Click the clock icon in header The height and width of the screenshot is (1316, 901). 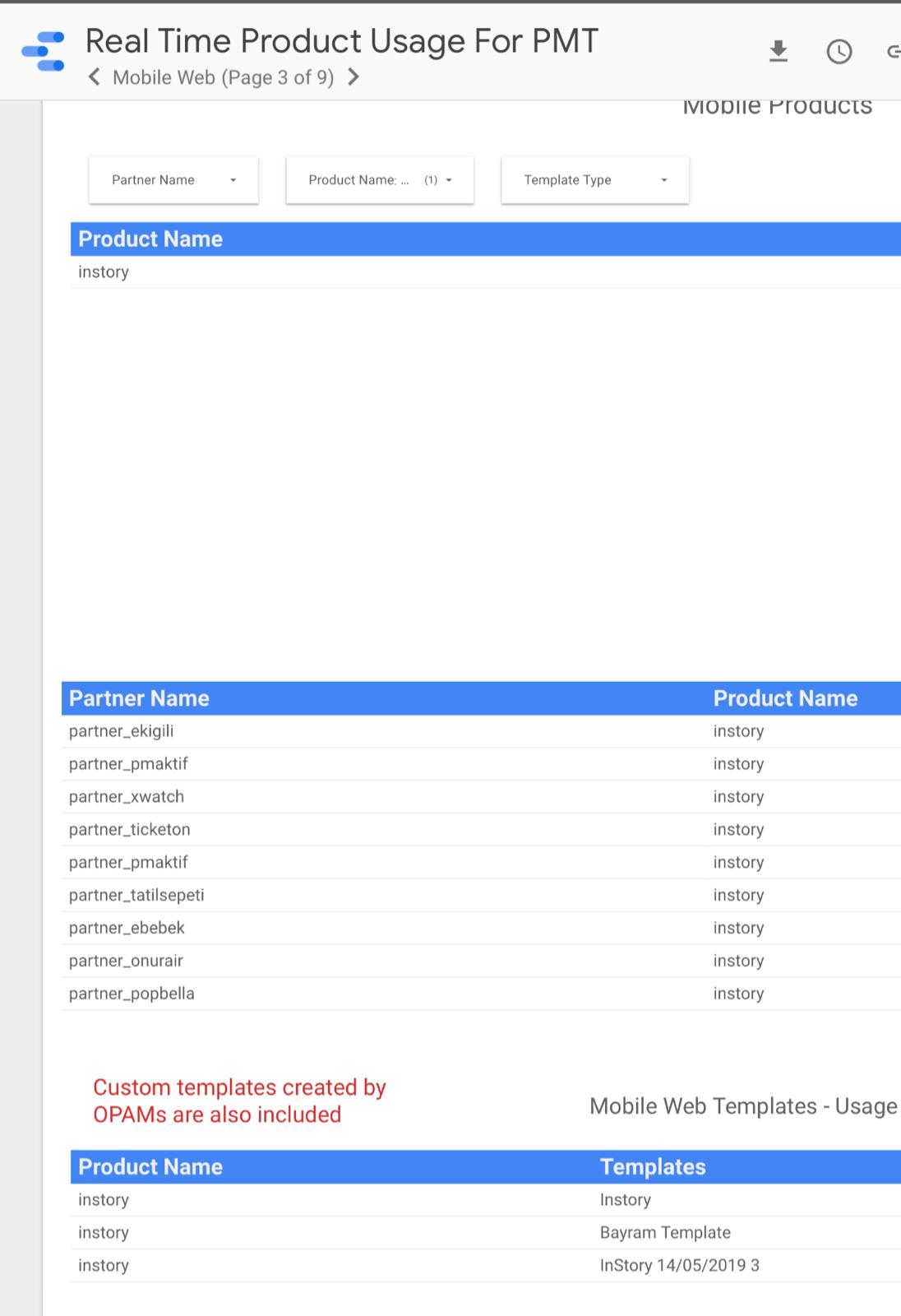pyautogui.click(x=839, y=52)
